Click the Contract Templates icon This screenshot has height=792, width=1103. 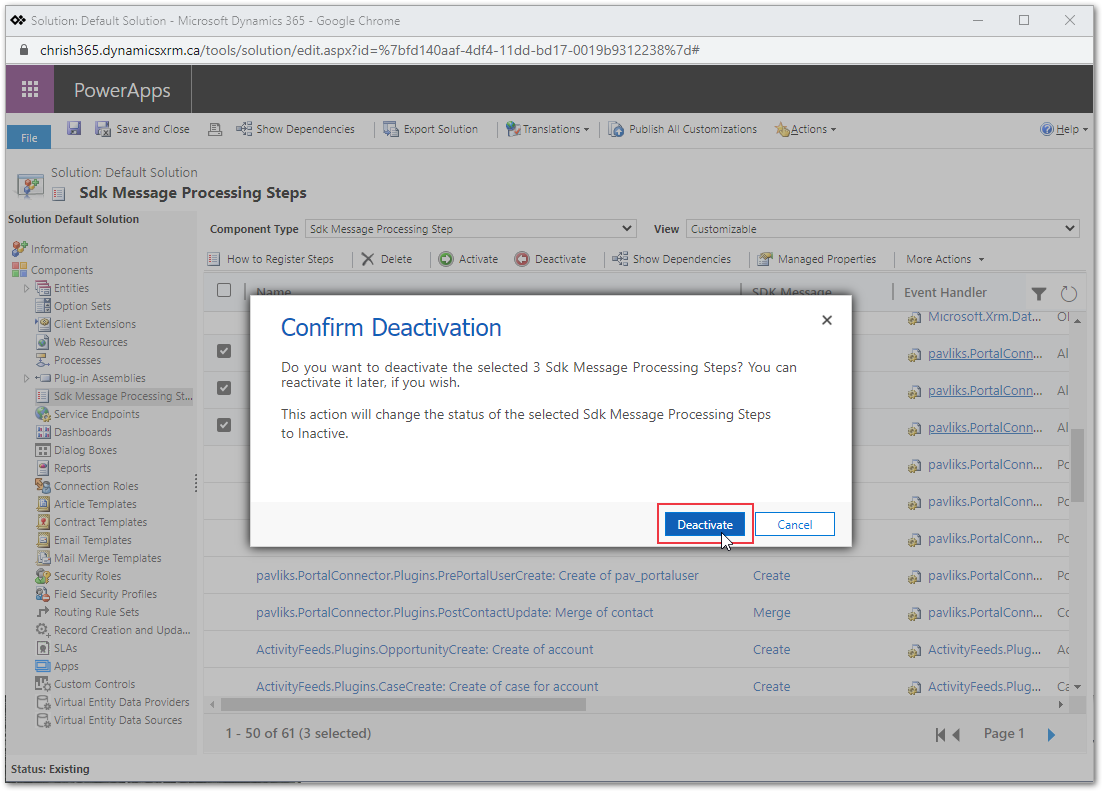point(43,522)
